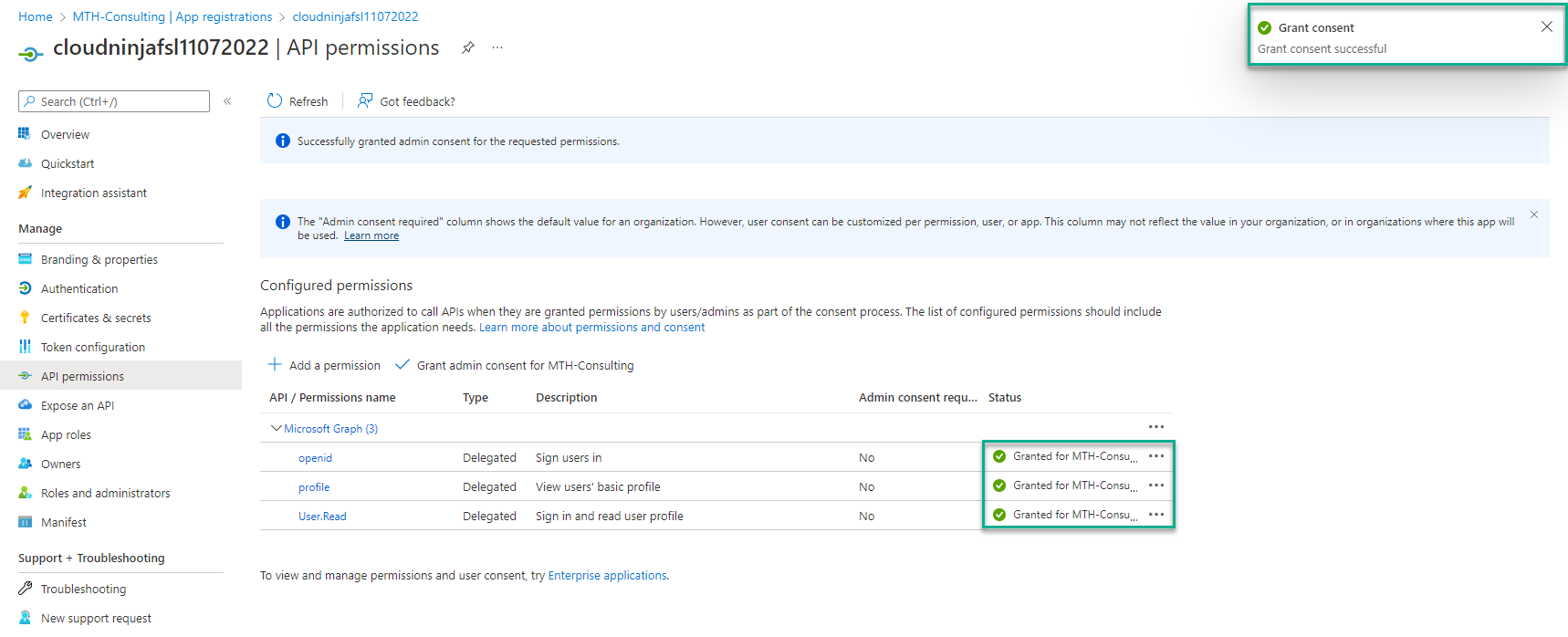Viewport: 1568px width, 637px height.
Task: Click 'View users' basic profile' description
Action: [x=598, y=487]
